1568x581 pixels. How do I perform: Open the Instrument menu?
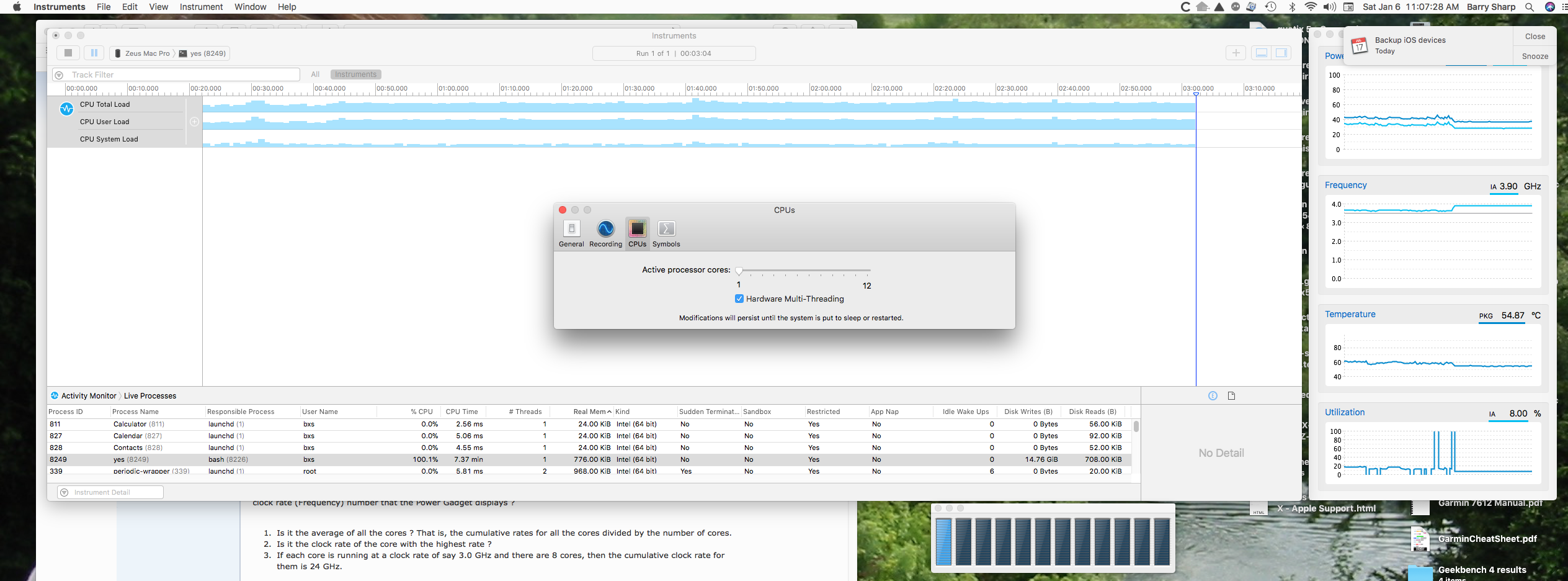point(201,7)
